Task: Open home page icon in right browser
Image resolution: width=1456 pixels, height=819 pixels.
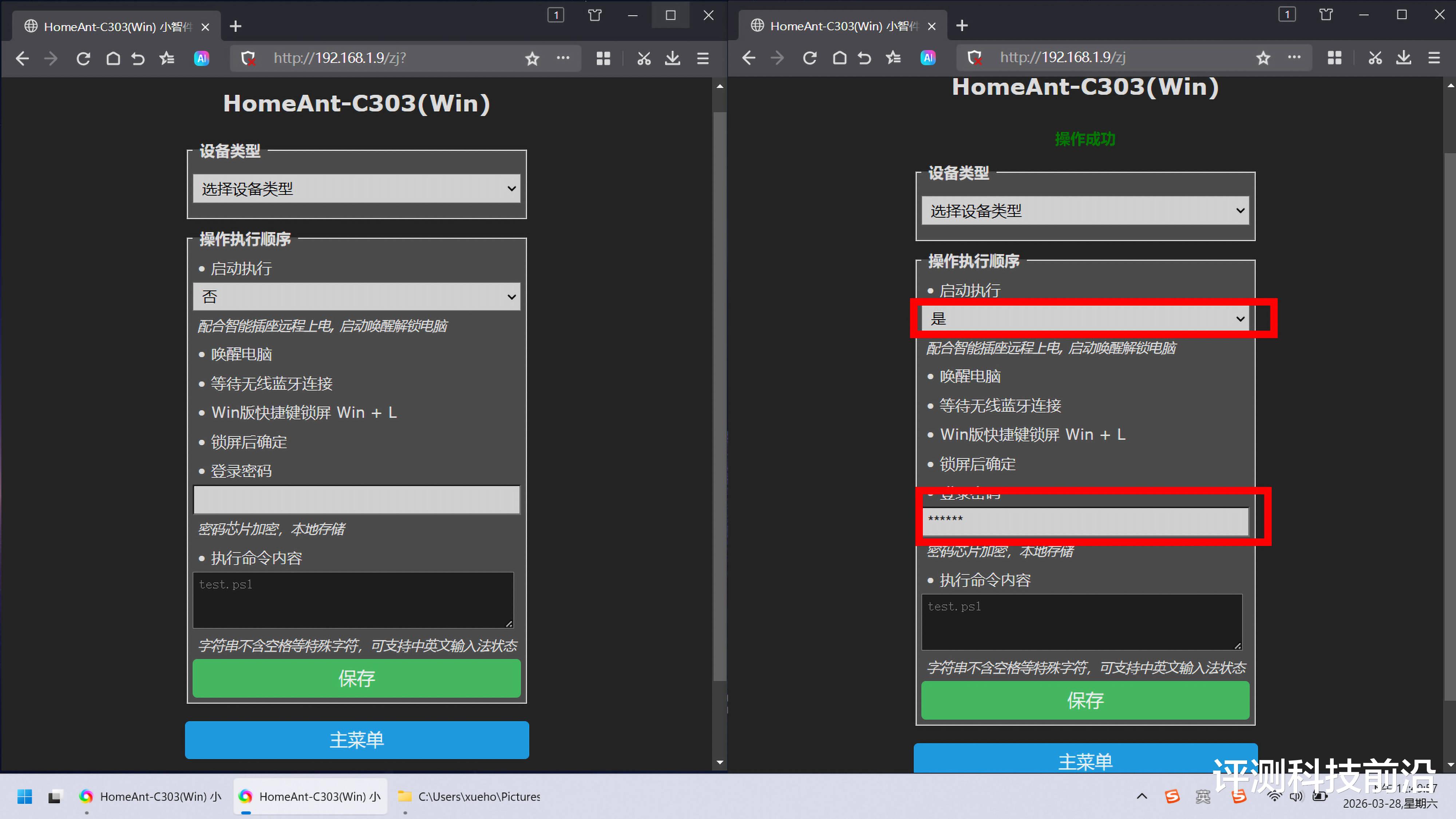Action: [x=839, y=58]
